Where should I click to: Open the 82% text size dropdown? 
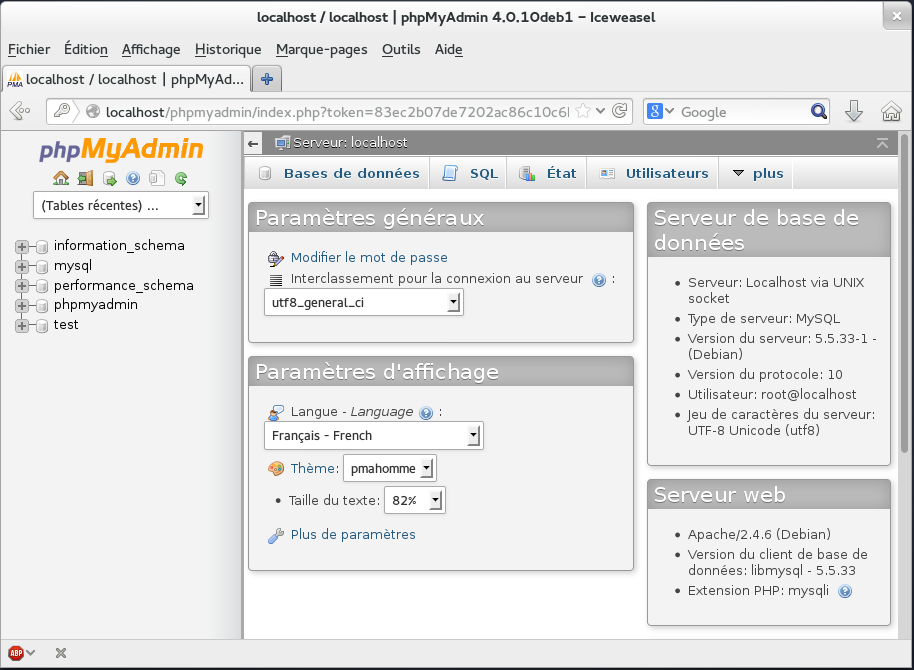(414, 500)
